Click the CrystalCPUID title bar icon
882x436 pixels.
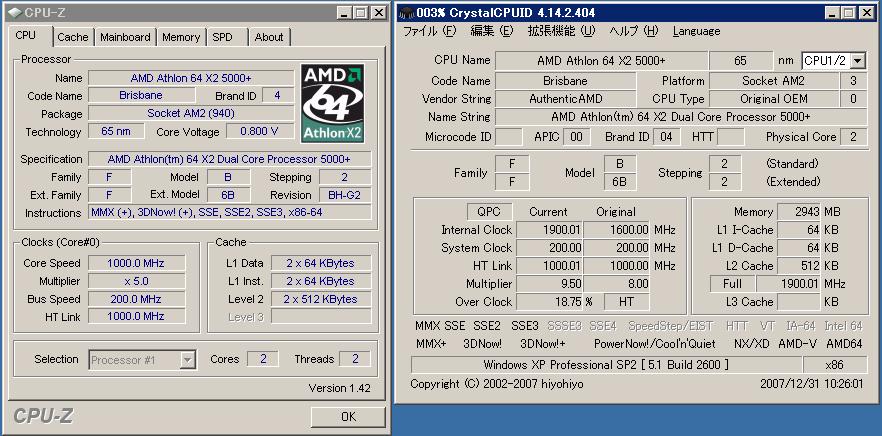(406, 12)
